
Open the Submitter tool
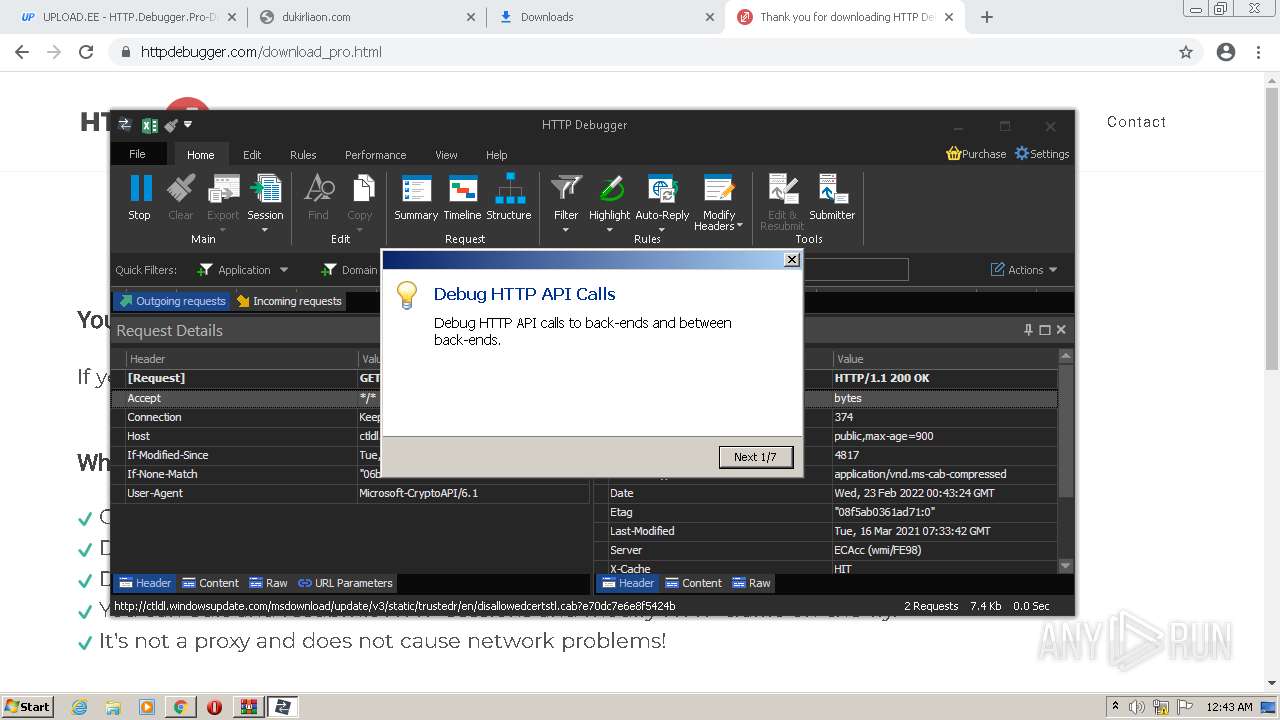click(x=832, y=196)
